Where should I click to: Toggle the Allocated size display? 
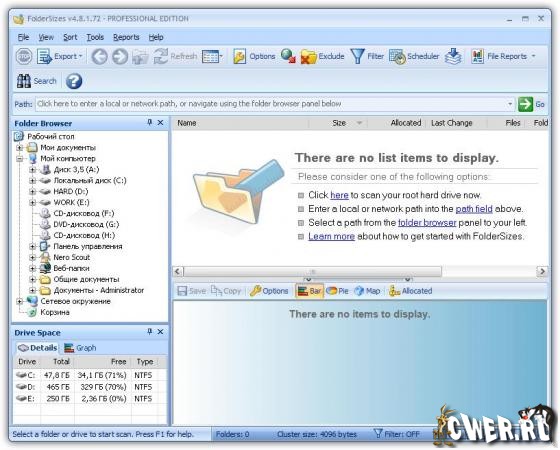[411, 291]
